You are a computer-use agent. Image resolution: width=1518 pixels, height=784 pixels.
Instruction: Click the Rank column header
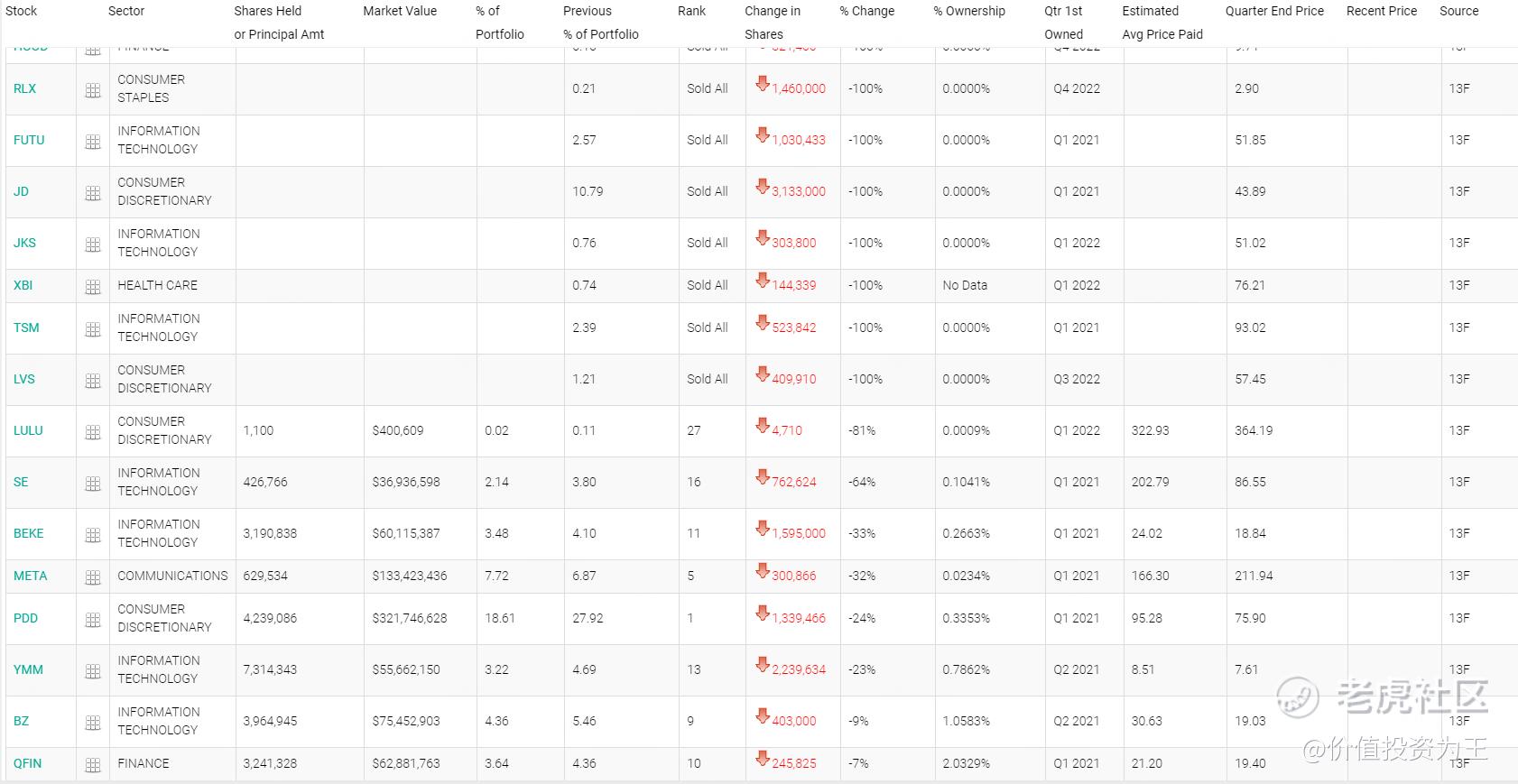[x=691, y=11]
